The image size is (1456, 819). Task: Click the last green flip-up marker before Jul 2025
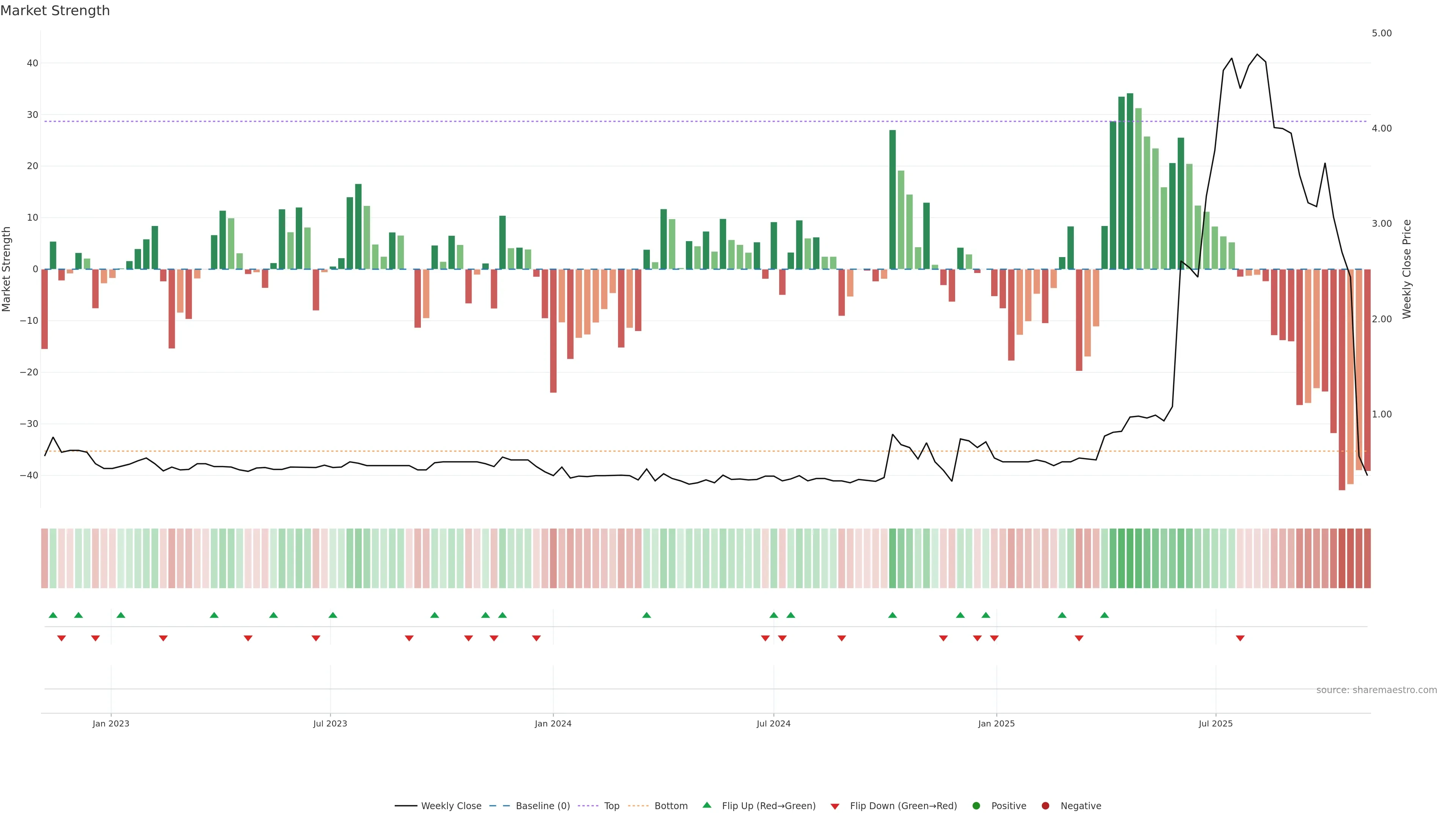click(1105, 615)
